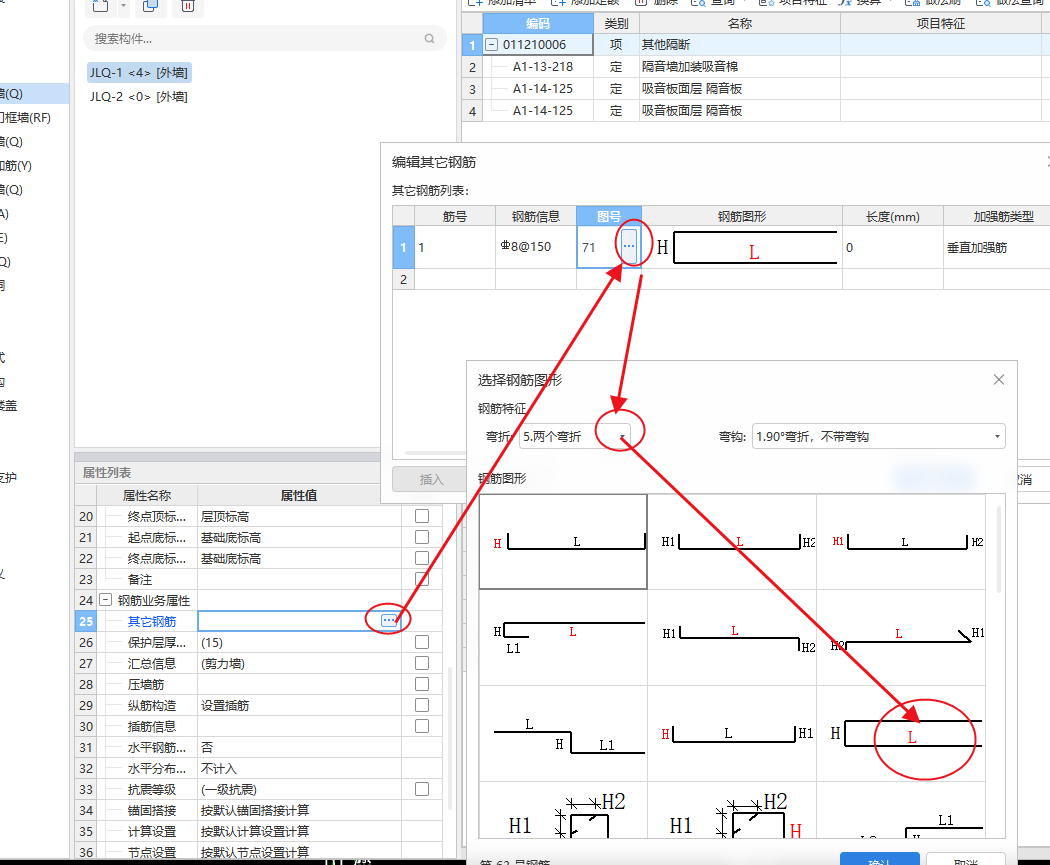The width and height of the screenshot is (1050, 865).
Task: Open the 弯折 dropdown showing 5.两个弯折
Action: (x=575, y=437)
